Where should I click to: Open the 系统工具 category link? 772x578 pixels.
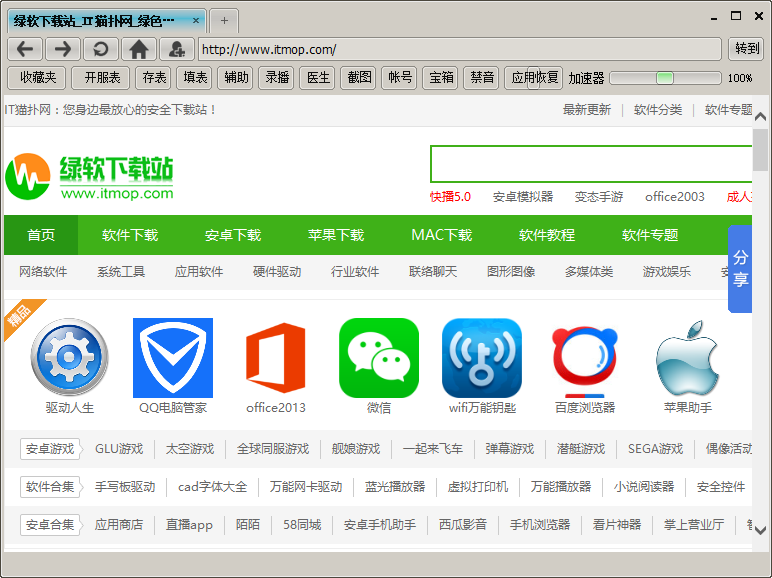(121, 272)
